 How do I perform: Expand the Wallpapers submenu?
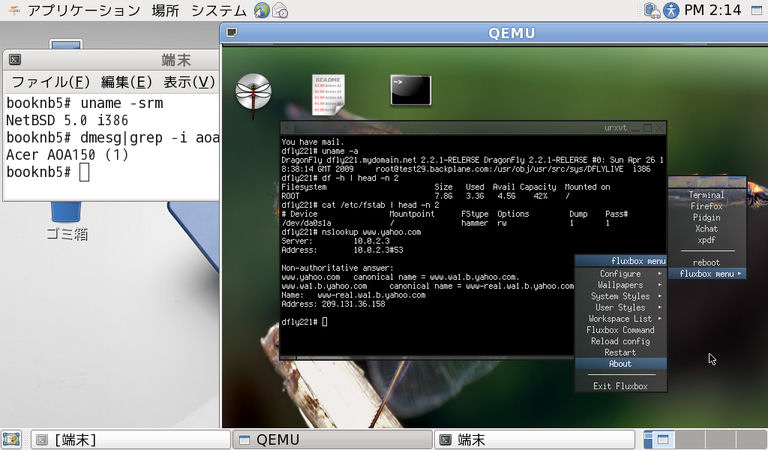(x=621, y=285)
